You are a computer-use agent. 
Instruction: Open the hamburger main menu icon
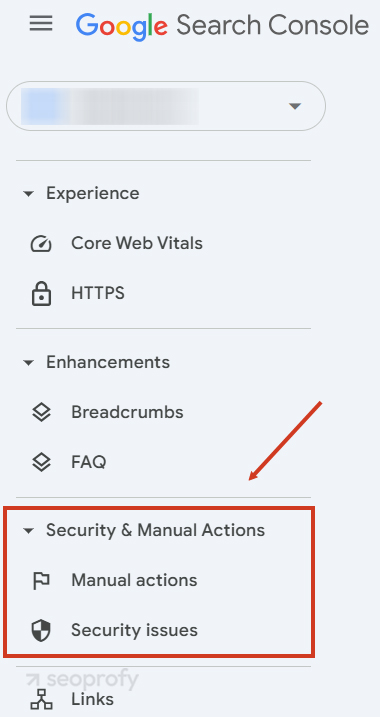click(x=41, y=23)
